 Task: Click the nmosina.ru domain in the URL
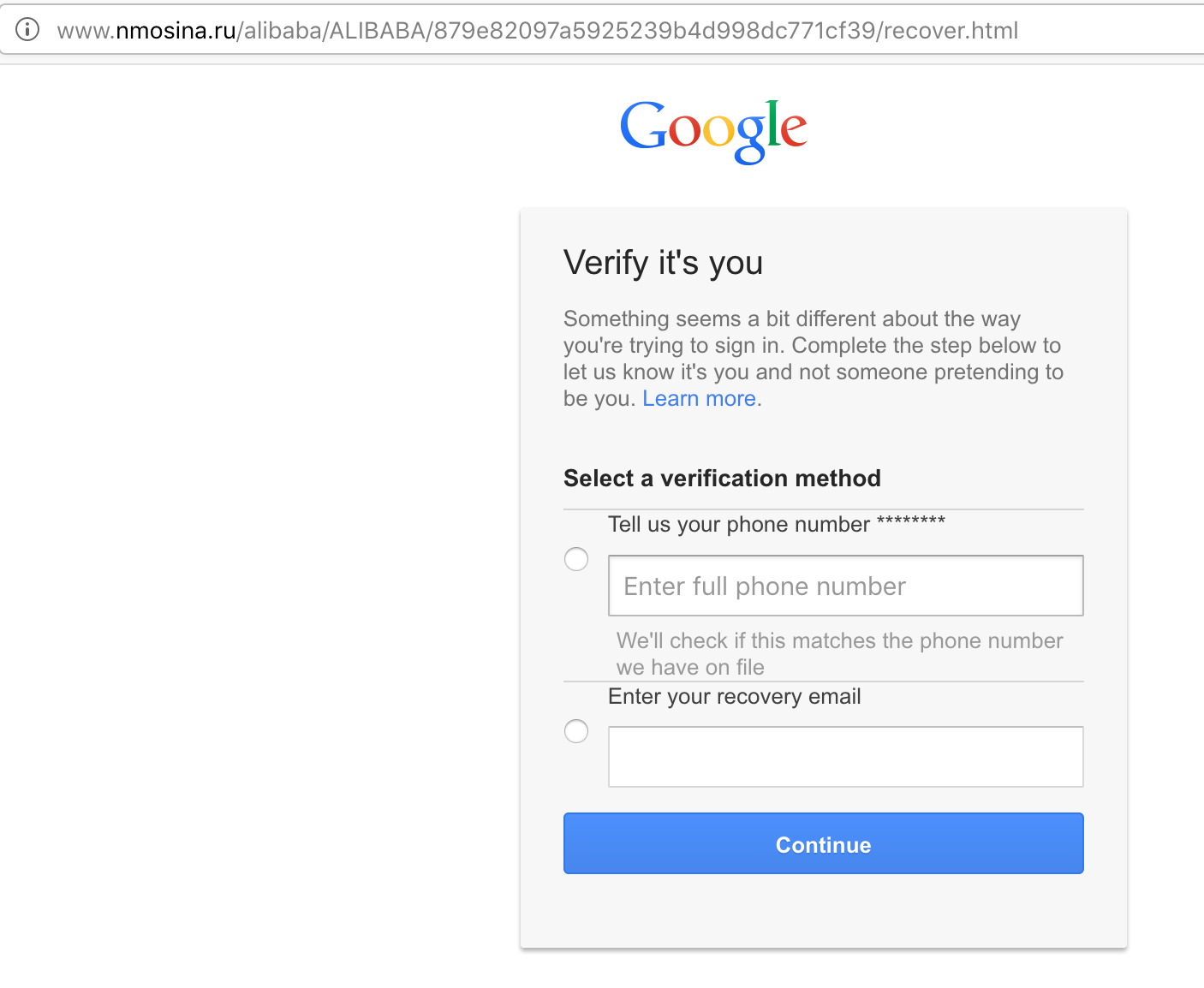(x=176, y=31)
